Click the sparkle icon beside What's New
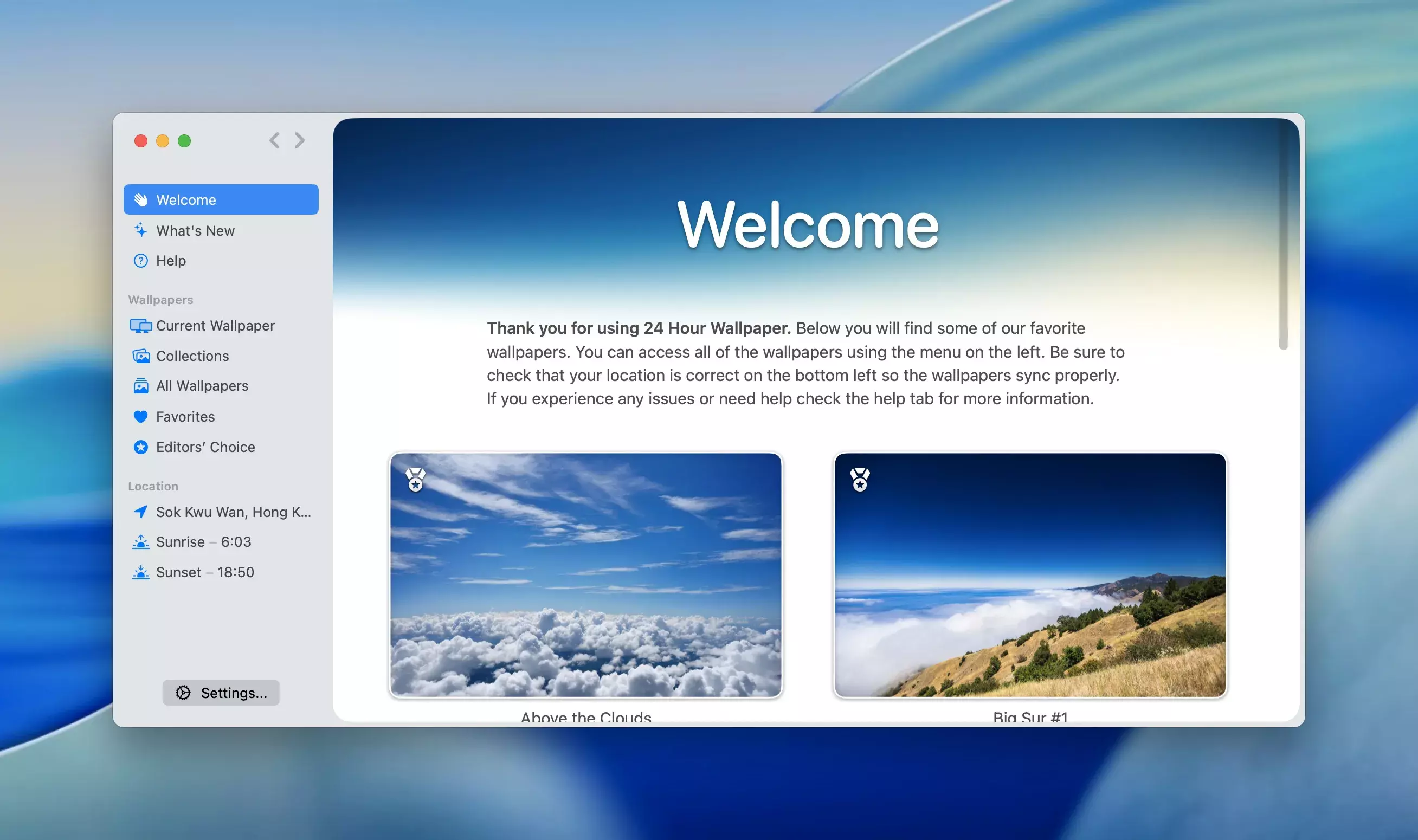The height and width of the screenshot is (840, 1418). point(140,230)
